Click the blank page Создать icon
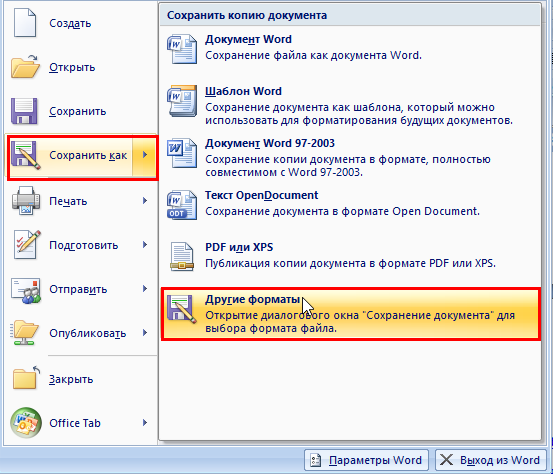This screenshot has height=474, width=553. point(25,23)
